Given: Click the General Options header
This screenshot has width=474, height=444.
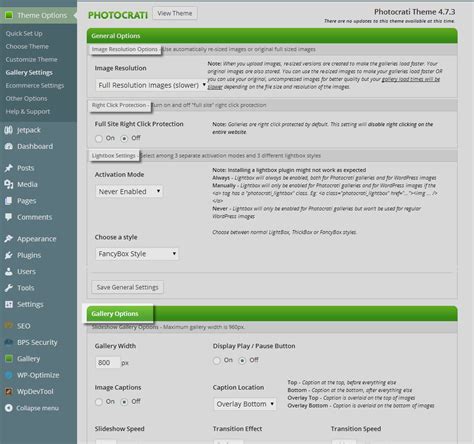Looking at the screenshot, I should click(272, 36).
